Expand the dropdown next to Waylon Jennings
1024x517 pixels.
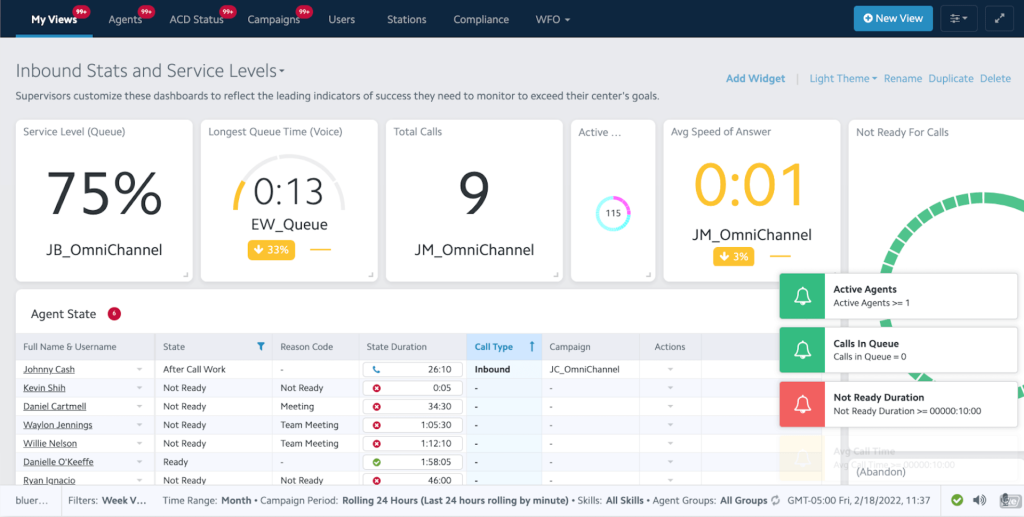click(139, 425)
